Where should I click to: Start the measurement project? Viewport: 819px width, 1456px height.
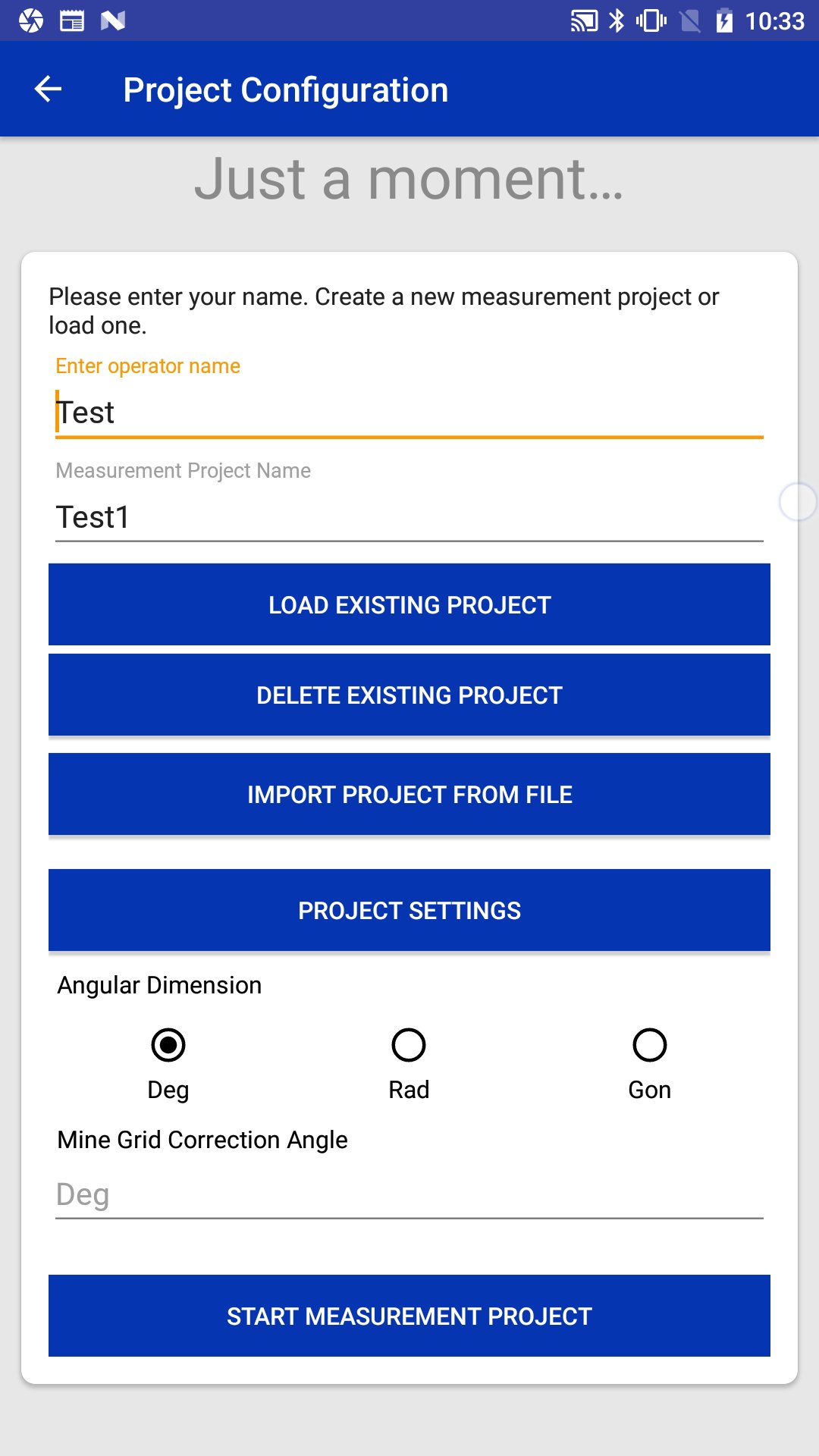409,1316
